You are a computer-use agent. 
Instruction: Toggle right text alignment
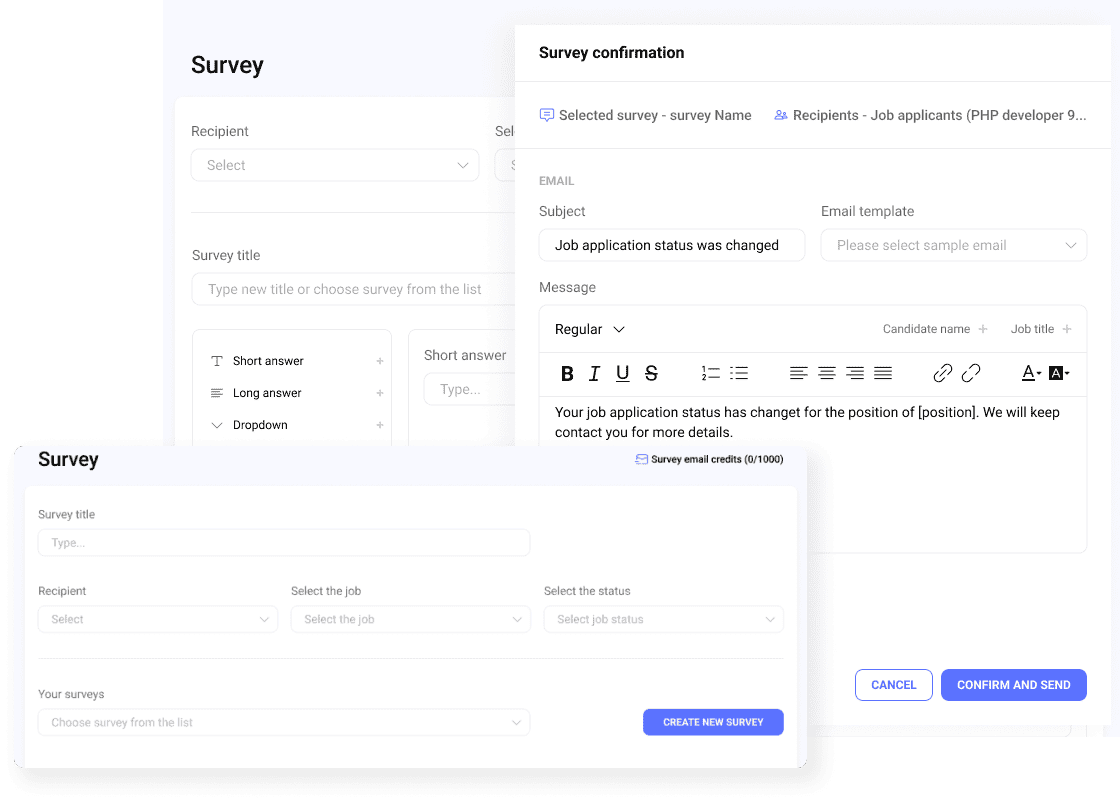(x=855, y=373)
